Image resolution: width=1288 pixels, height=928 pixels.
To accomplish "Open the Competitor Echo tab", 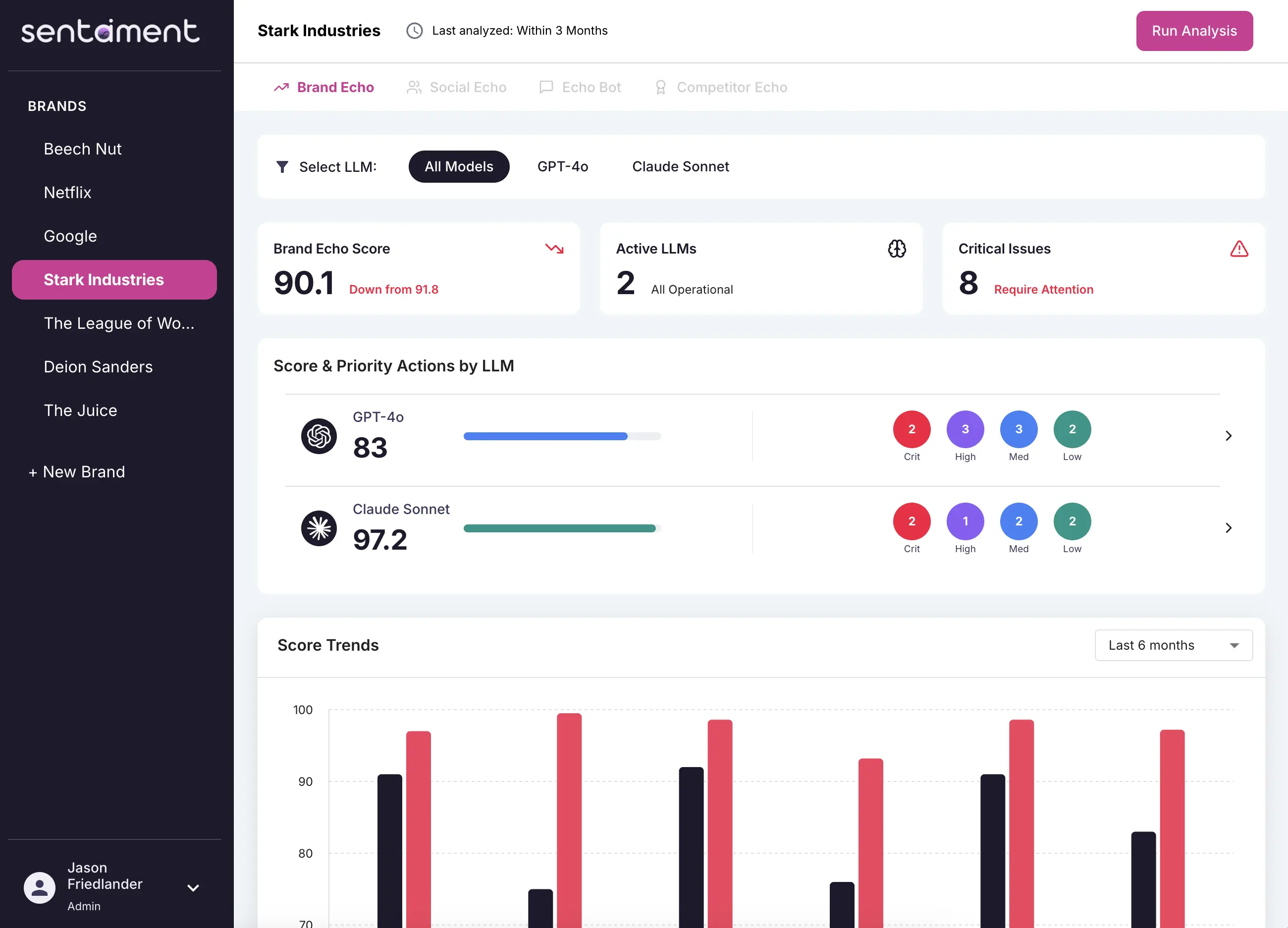I will [x=721, y=88].
